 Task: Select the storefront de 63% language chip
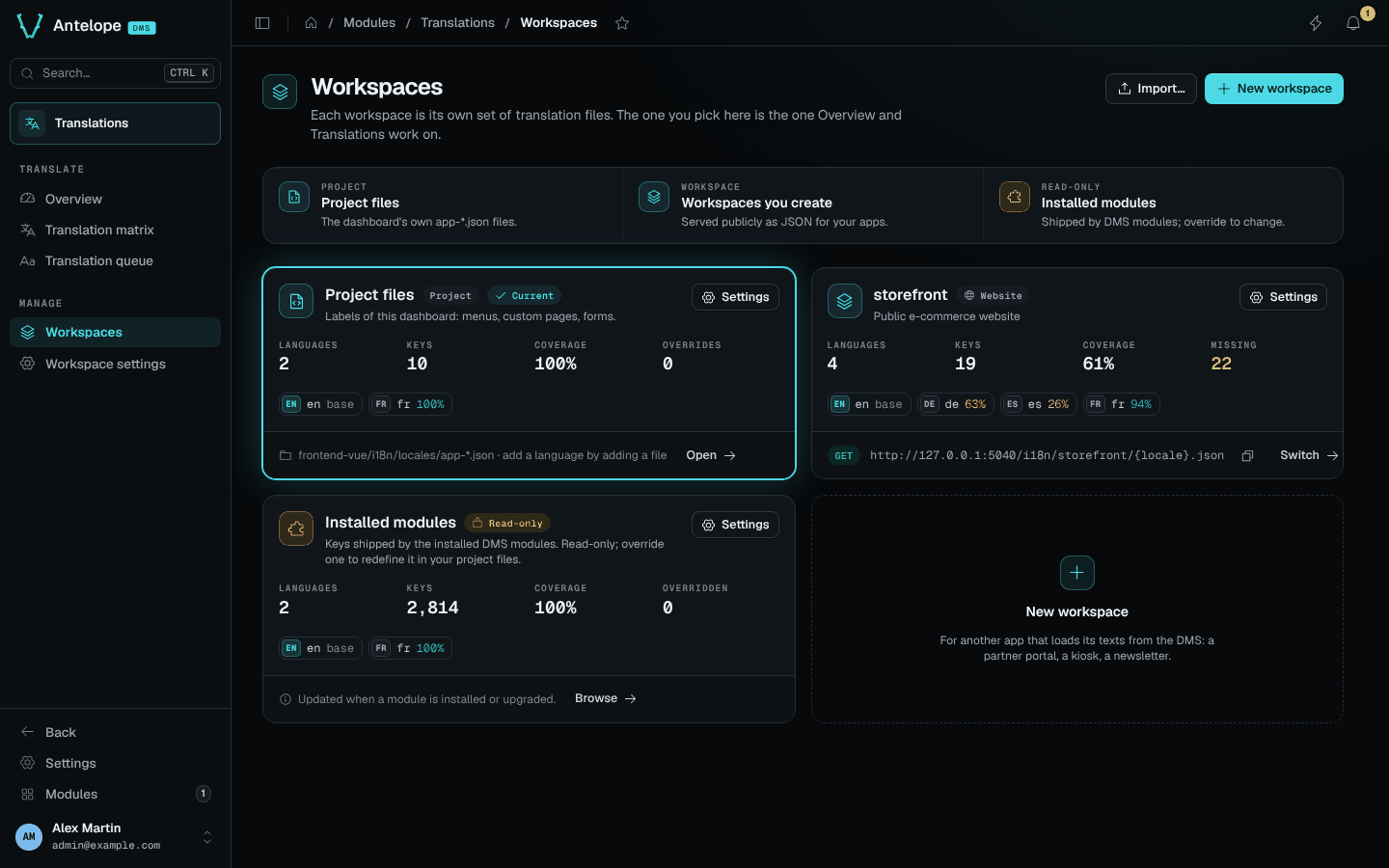[x=955, y=404]
